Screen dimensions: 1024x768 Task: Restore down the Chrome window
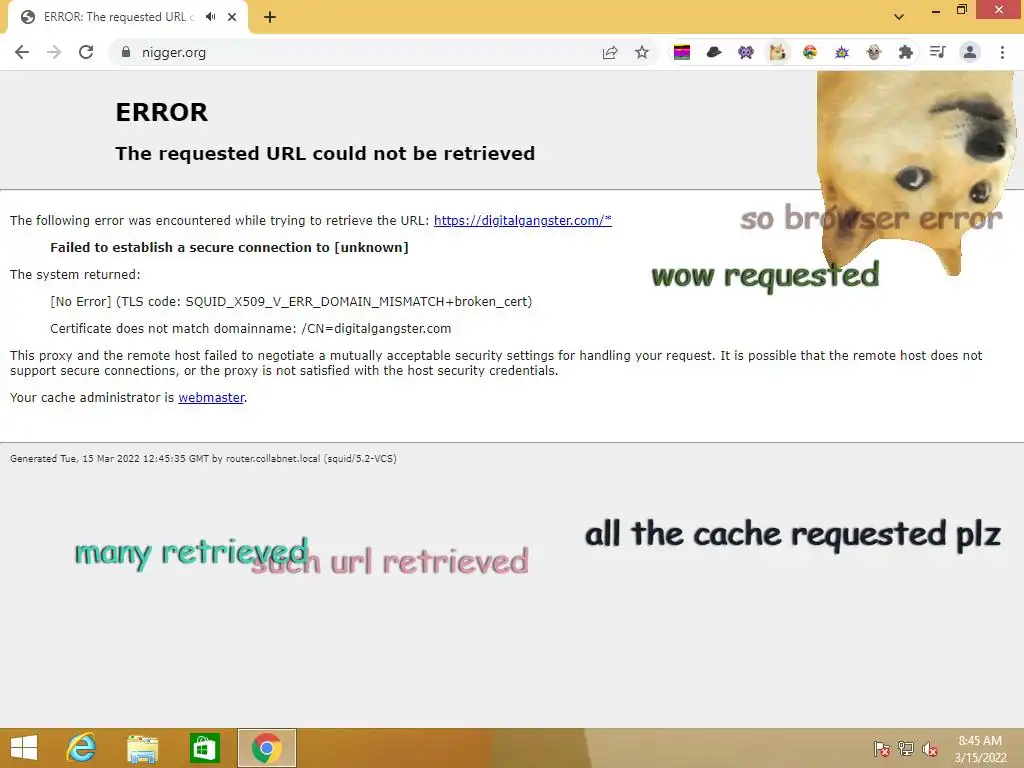point(961,10)
